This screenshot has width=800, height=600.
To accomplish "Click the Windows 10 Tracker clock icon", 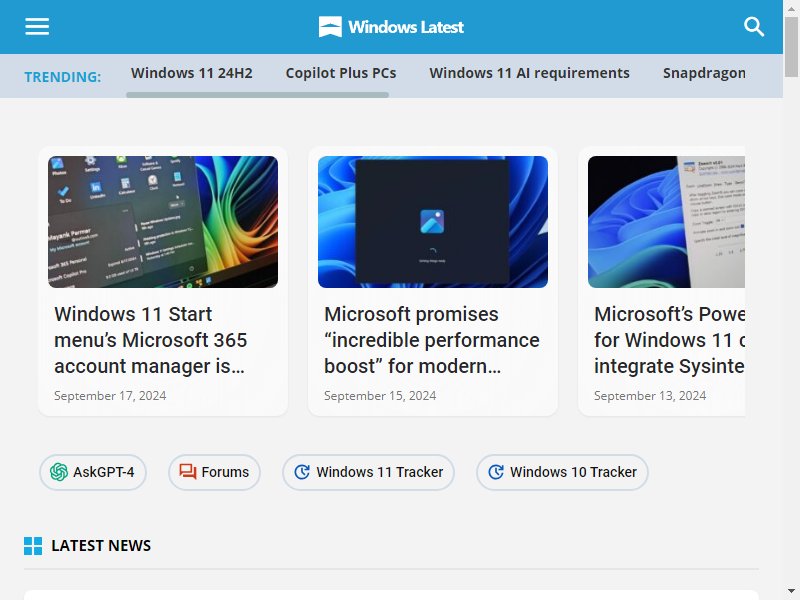I will (496, 472).
